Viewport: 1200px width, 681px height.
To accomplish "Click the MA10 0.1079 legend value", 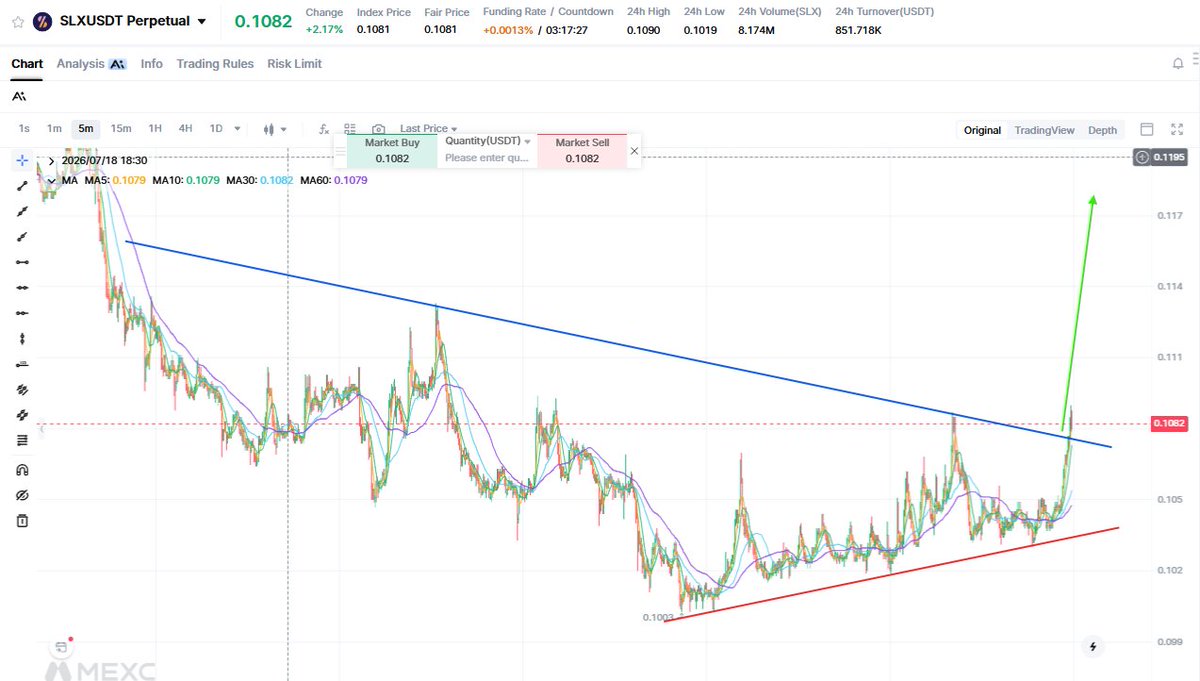I will click(185, 180).
